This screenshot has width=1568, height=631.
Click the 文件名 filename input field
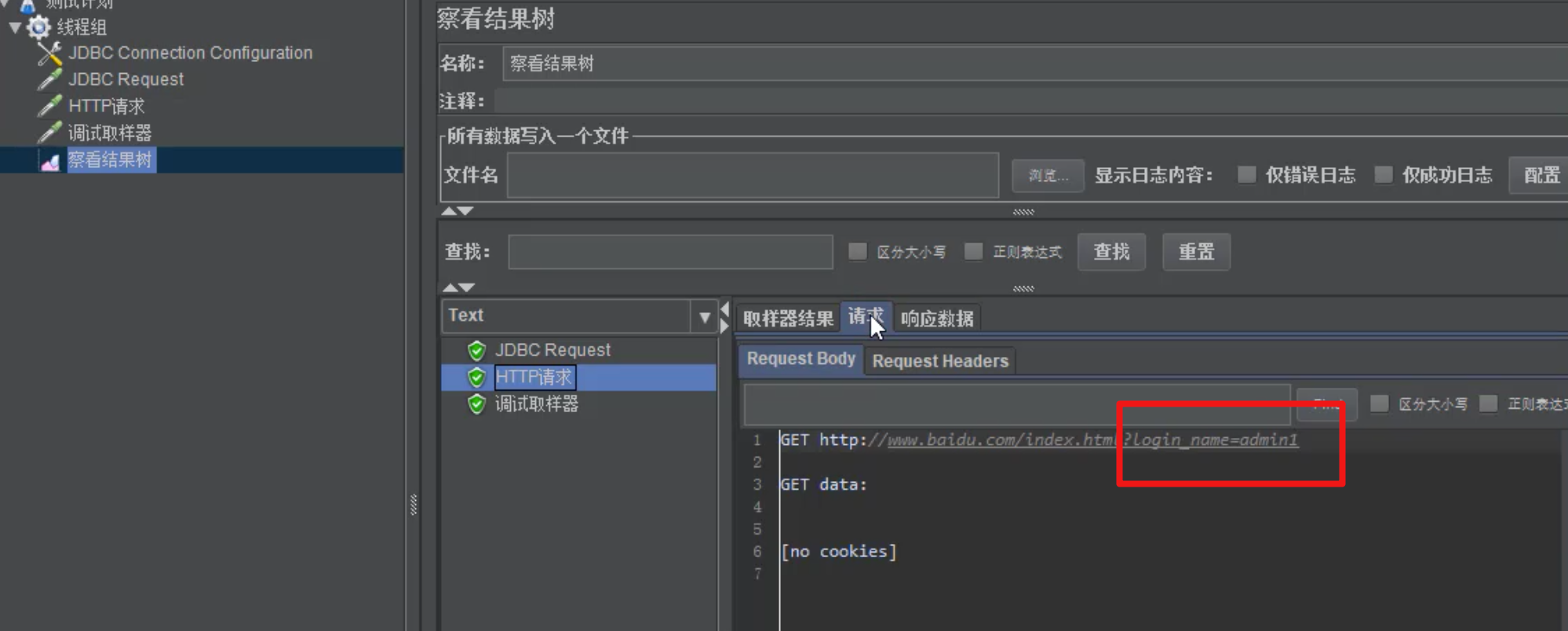[753, 175]
